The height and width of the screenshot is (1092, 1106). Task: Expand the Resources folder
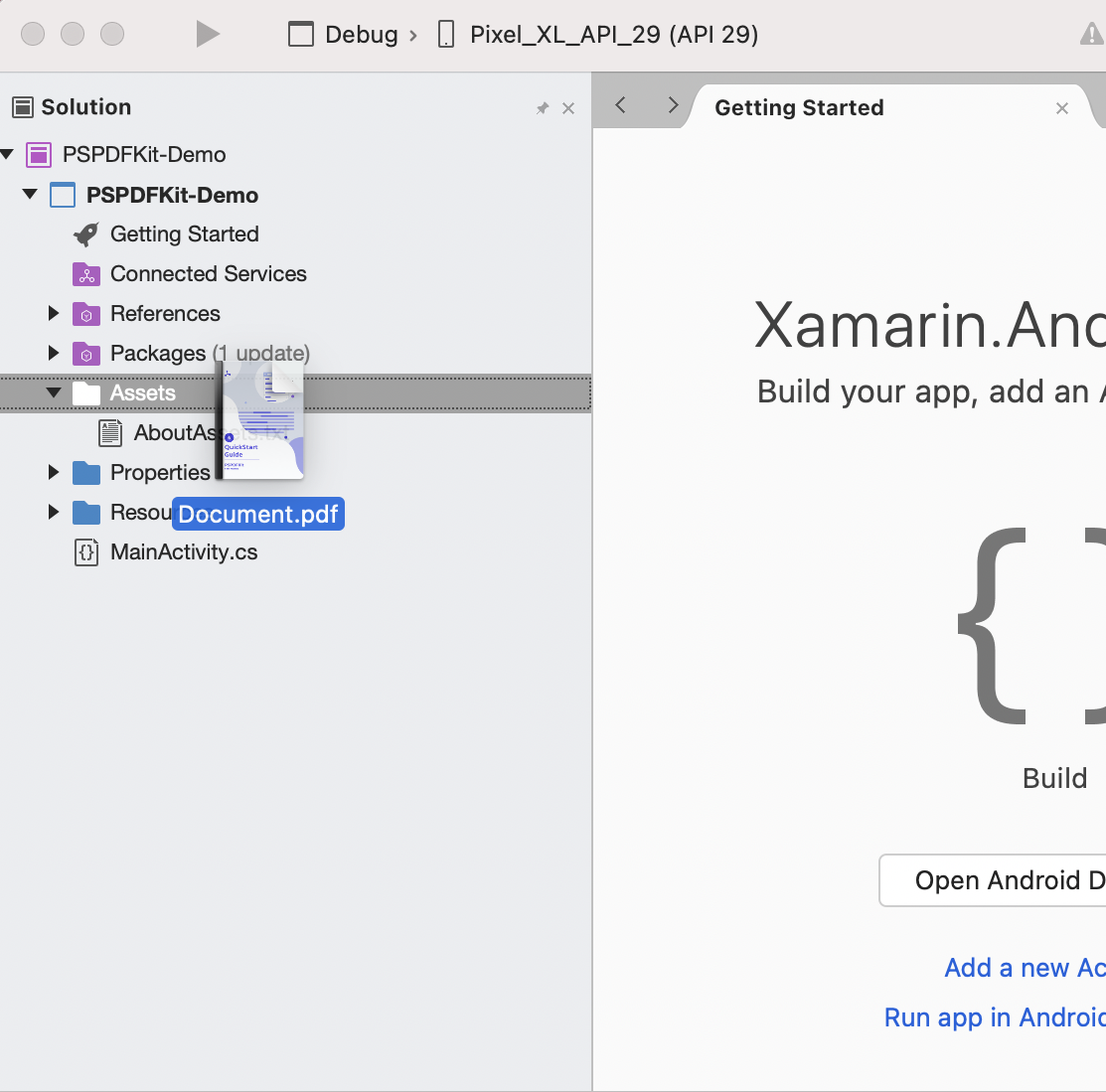tap(53, 512)
